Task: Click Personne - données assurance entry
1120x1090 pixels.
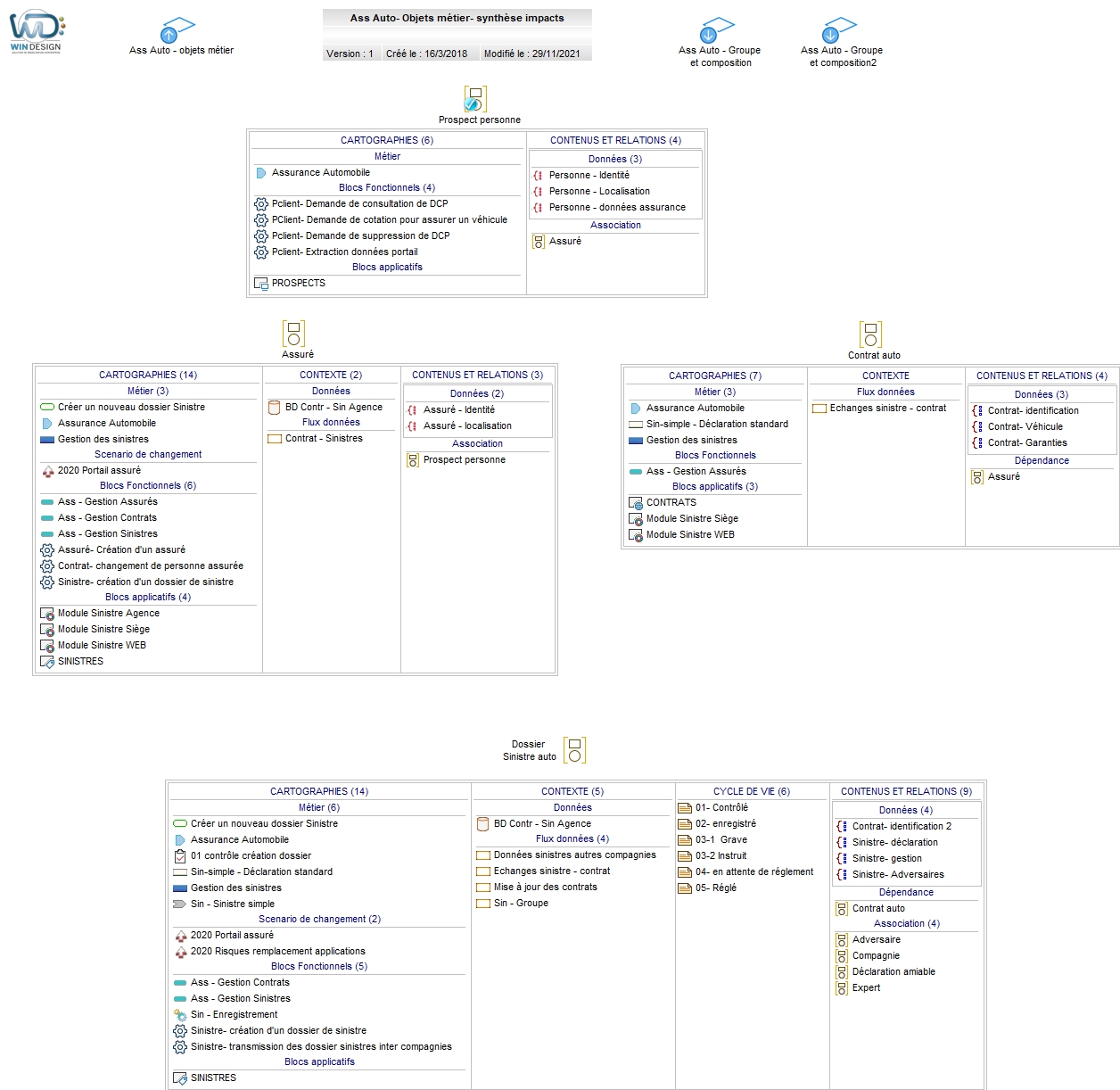Action: tap(618, 208)
